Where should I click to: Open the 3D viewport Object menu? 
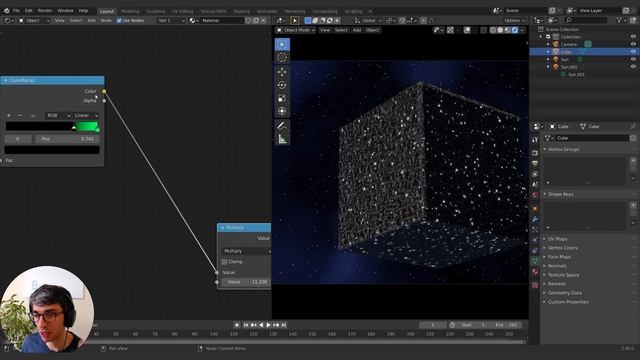[372, 30]
